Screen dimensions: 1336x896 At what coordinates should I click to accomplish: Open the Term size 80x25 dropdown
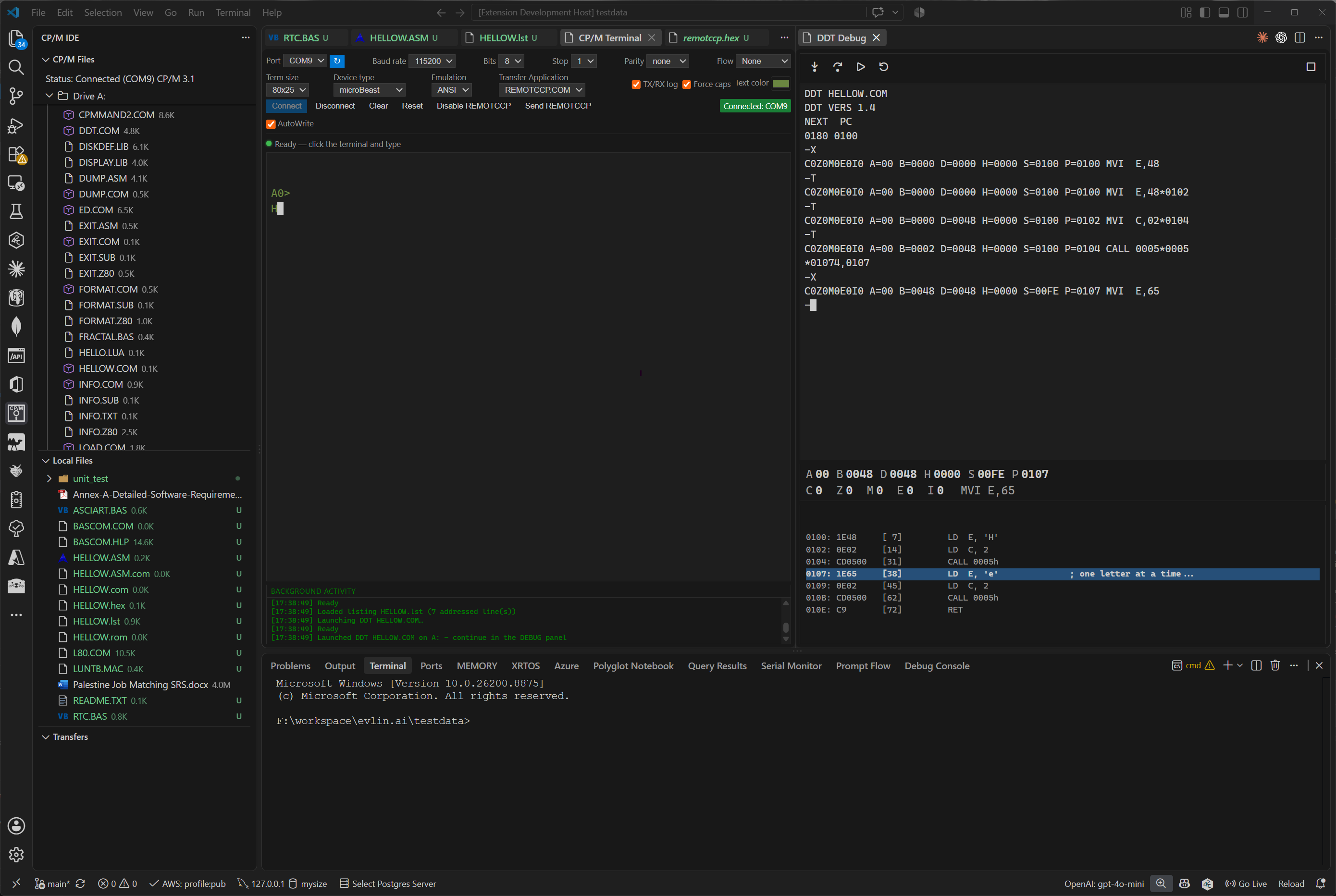(288, 90)
